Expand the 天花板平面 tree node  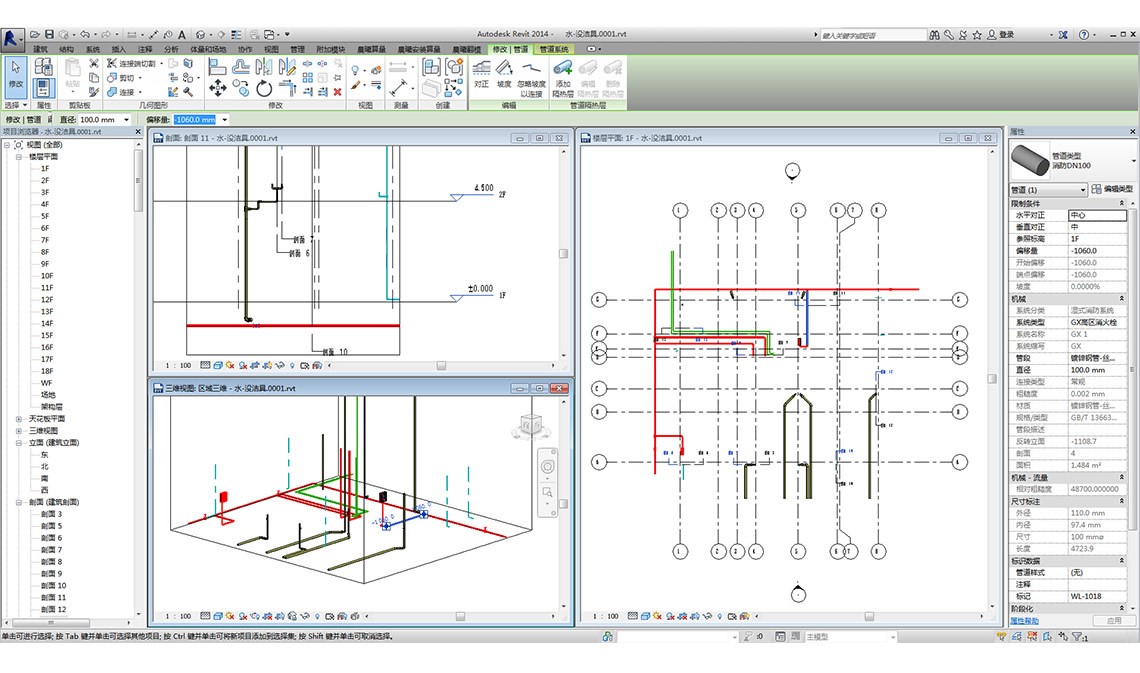pos(20,418)
